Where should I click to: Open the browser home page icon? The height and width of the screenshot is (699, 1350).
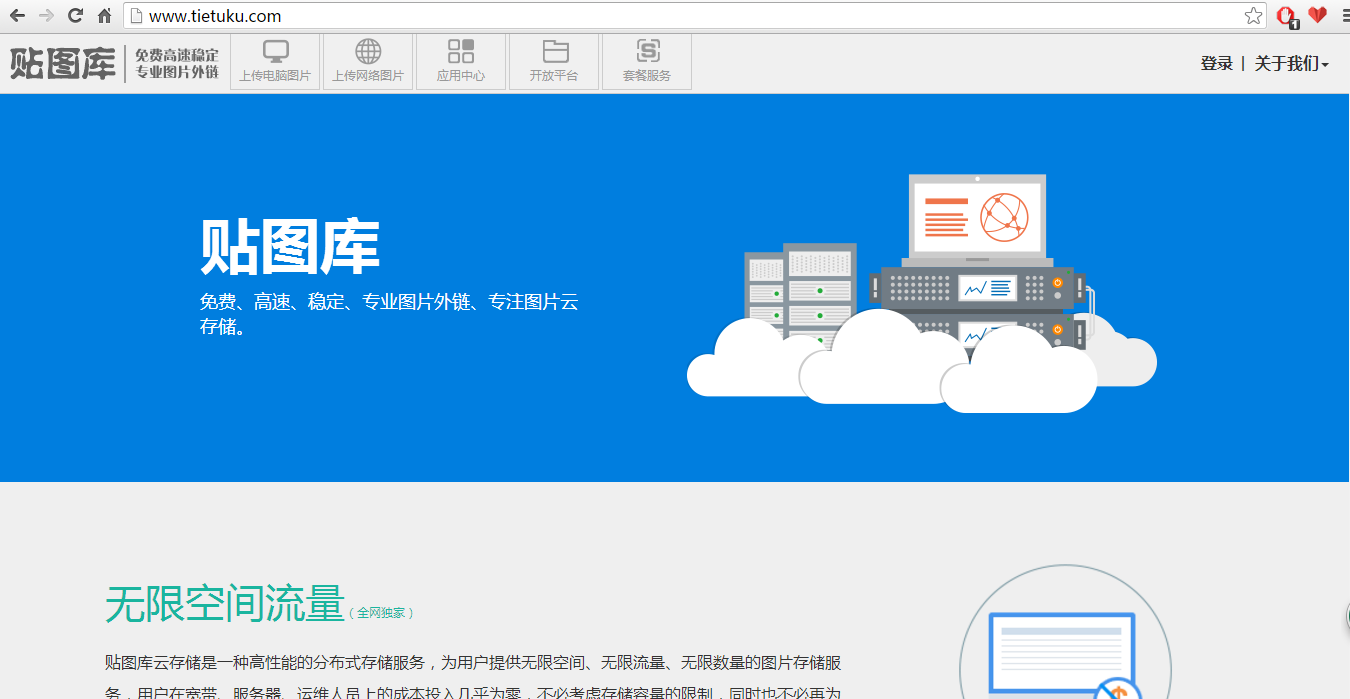coord(104,15)
